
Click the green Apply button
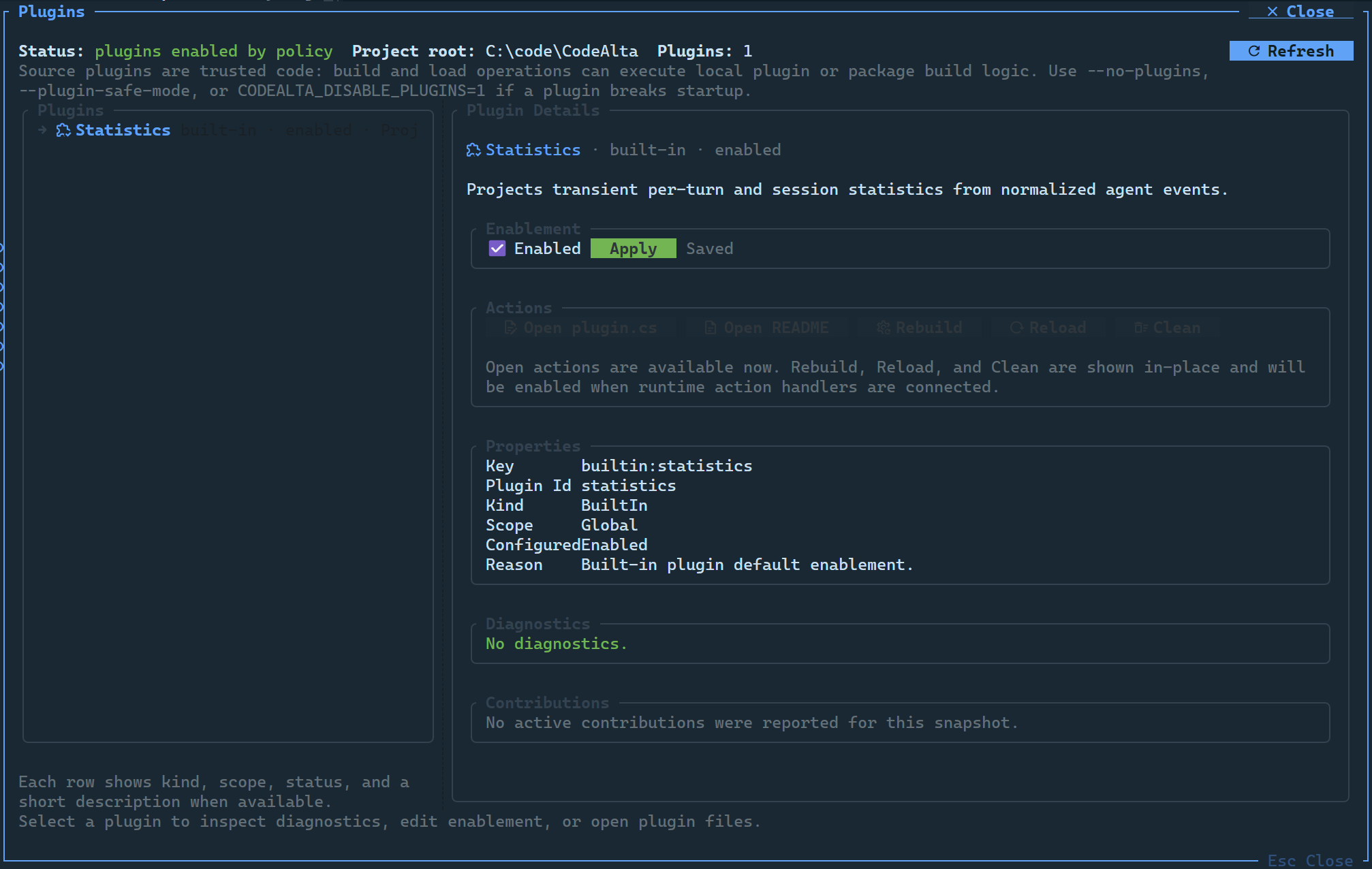tap(633, 249)
